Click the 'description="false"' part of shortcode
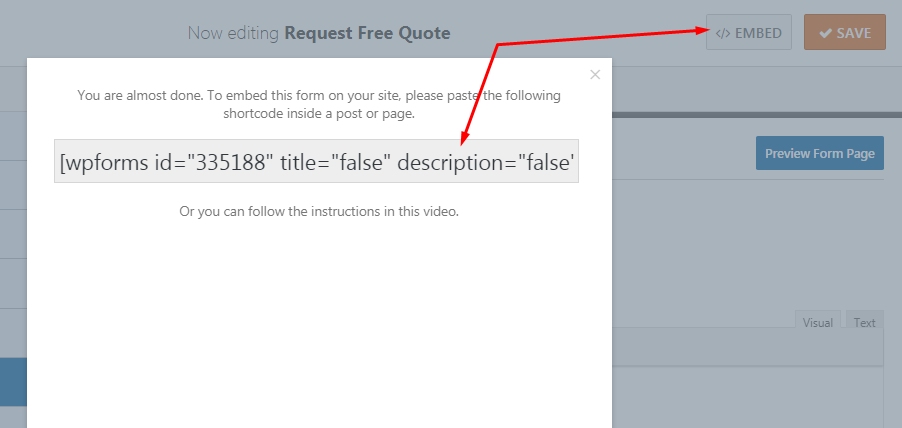The width and height of the screenshot is (902, 428). (486, 163)
